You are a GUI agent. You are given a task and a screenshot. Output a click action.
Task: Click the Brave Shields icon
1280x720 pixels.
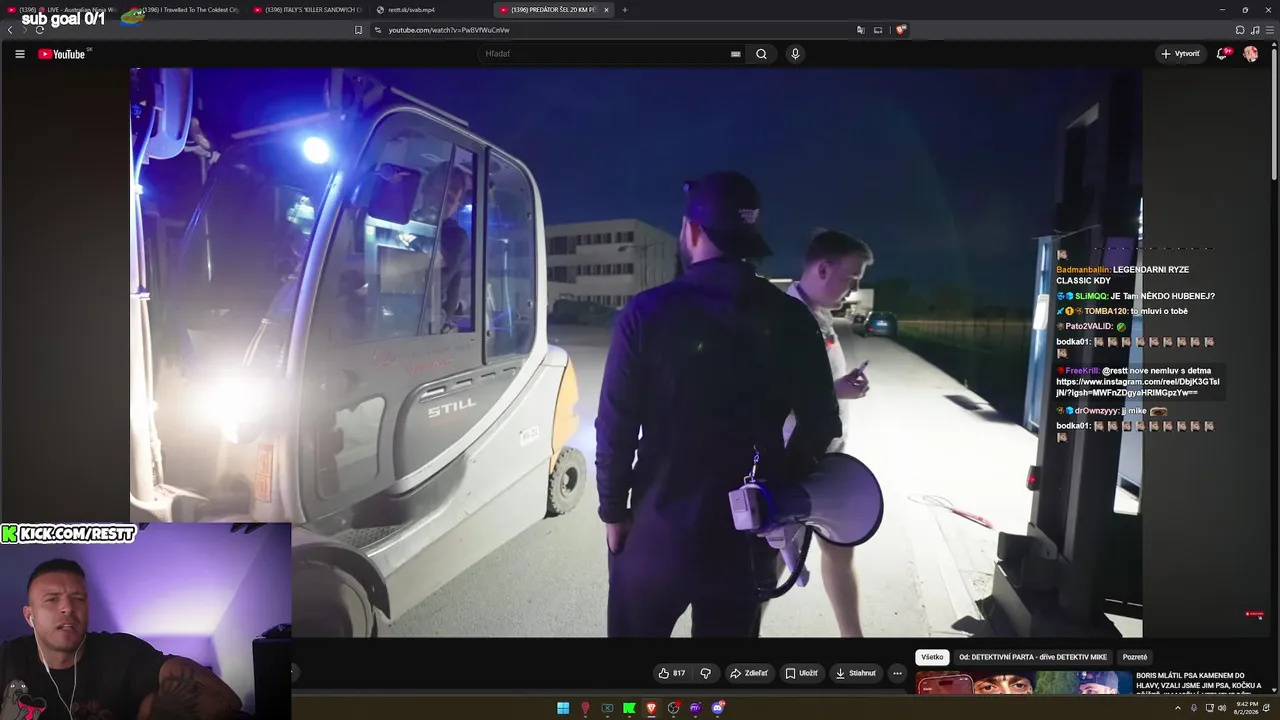(x=900, y=30)
